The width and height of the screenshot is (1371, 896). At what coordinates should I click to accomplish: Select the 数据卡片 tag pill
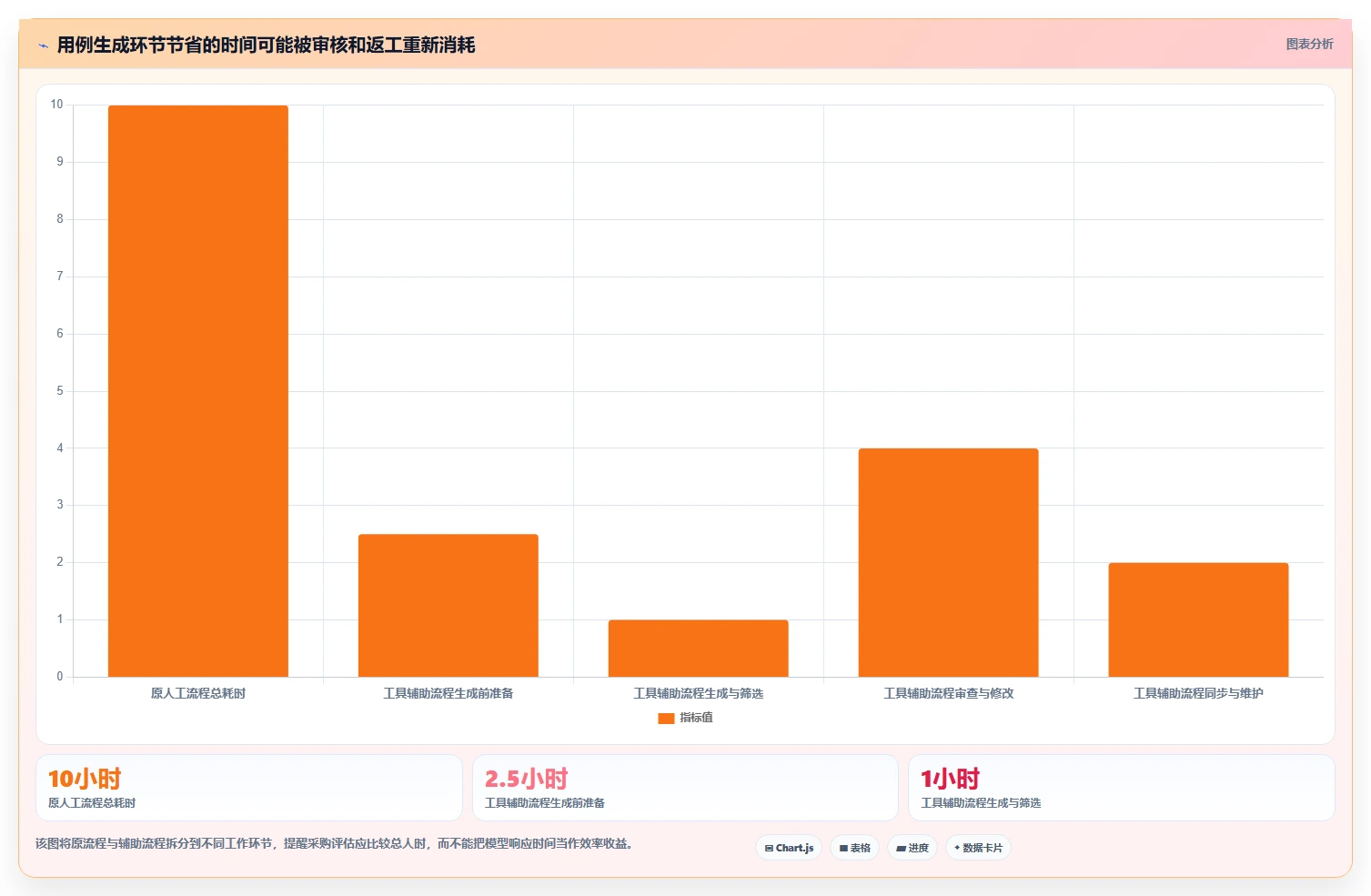click(x=978, y=848)
